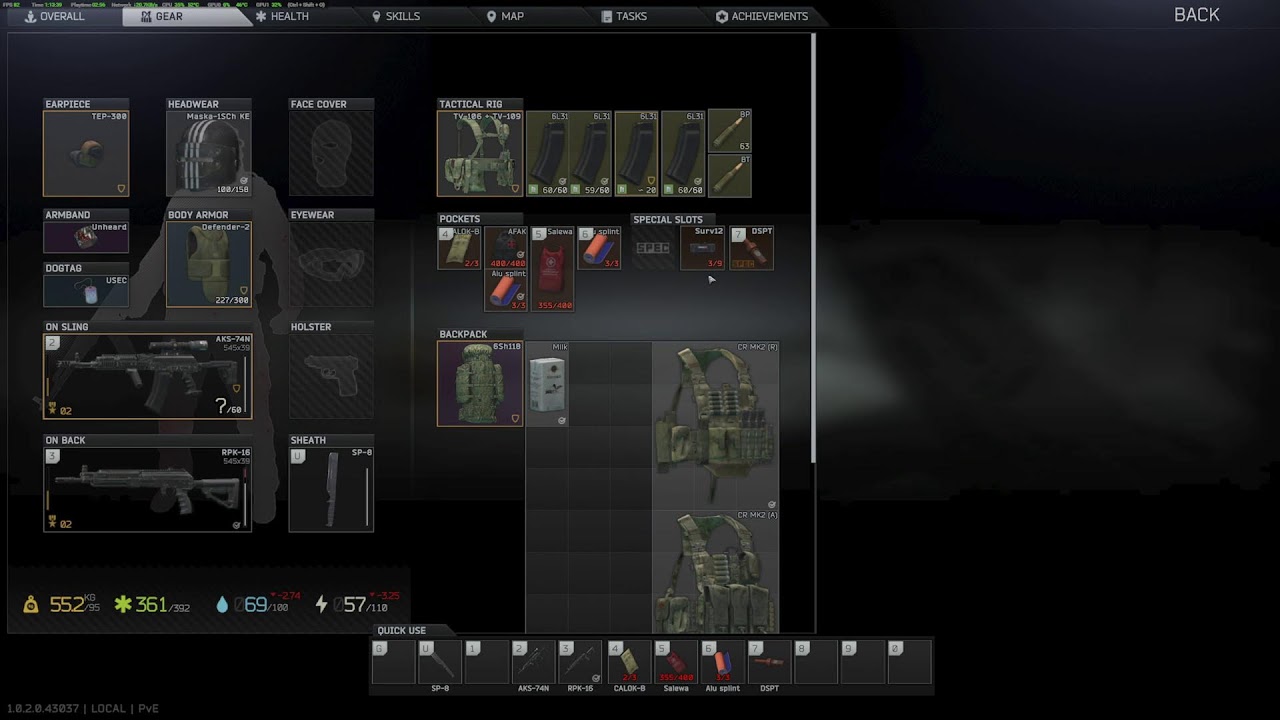The width and height of the screenshot is (1280, 720).
Task: Select the Alu splint hotkey 6 in pockets
Action: [x=600, y=248]
